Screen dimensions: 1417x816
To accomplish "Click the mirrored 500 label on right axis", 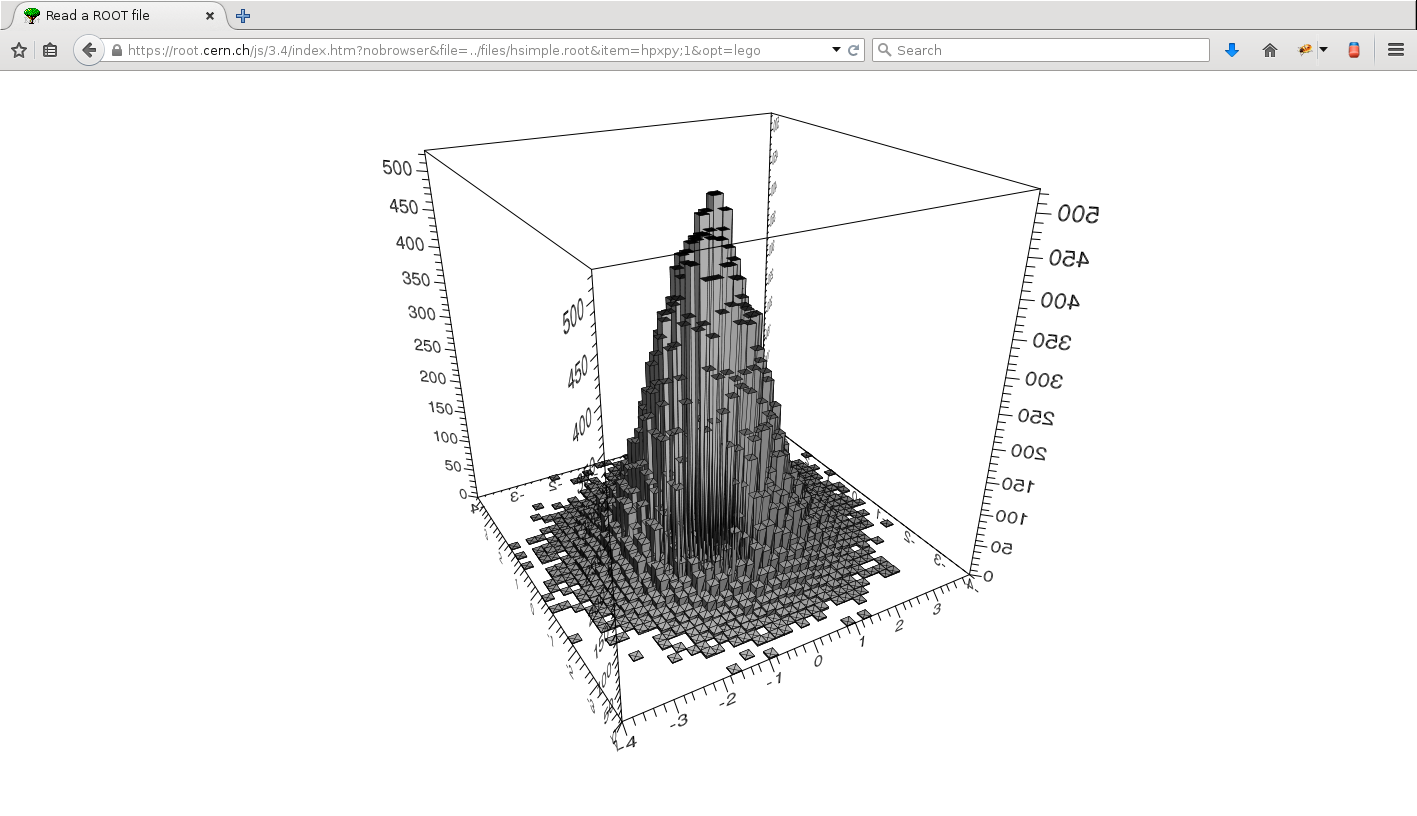I will (1078, 214).
